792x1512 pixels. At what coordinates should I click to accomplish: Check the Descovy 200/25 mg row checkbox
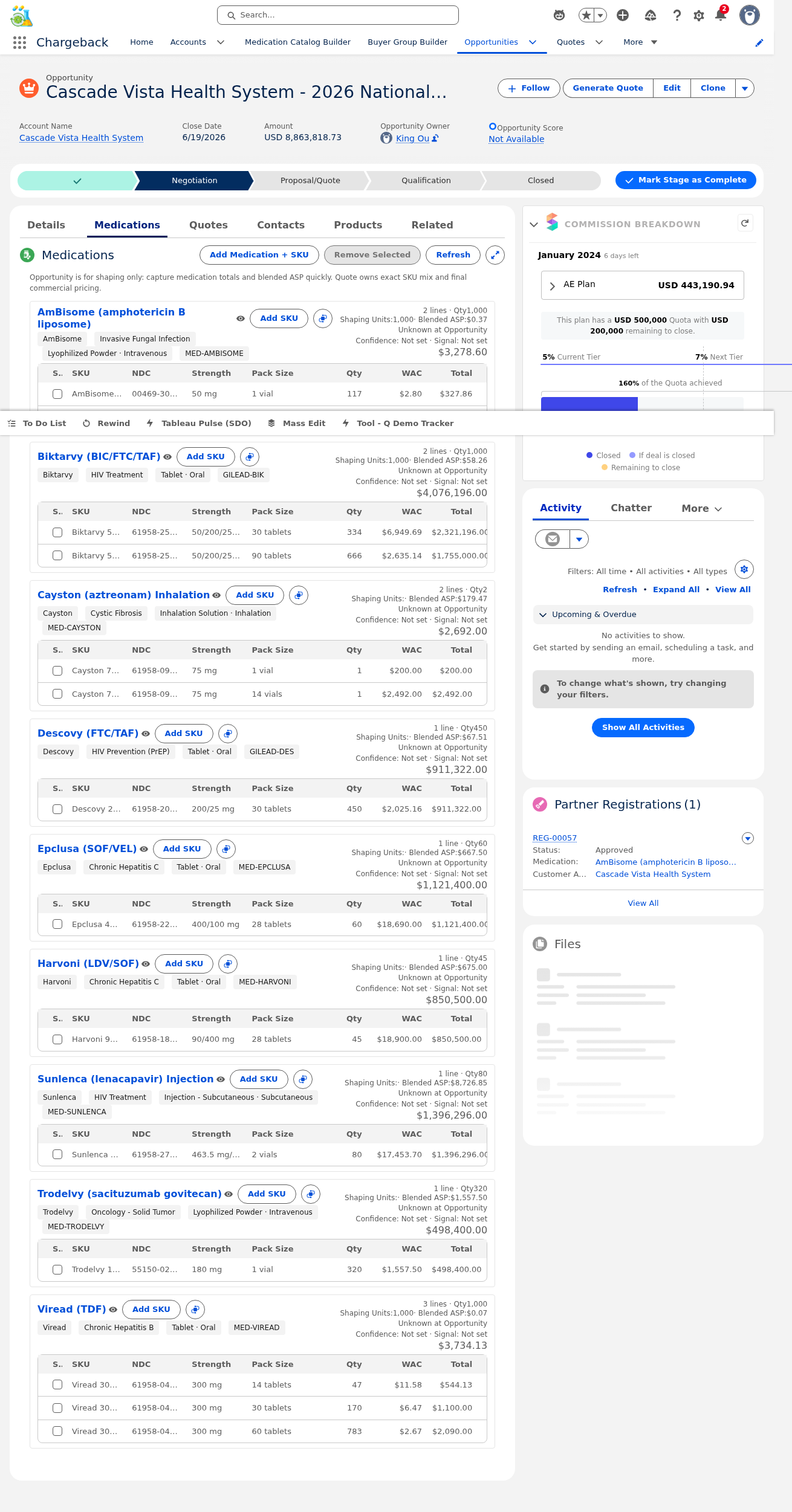[x=57, y=809]
